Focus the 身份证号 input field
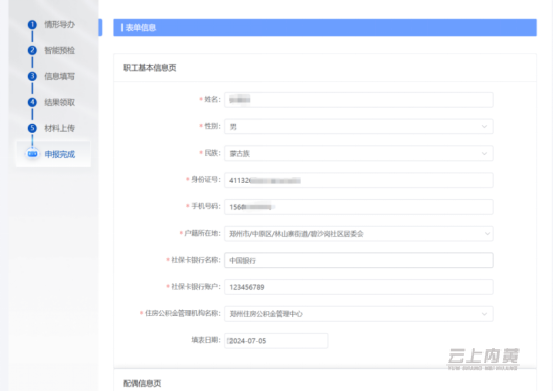The image size is (554, 392). coord(359,180)
